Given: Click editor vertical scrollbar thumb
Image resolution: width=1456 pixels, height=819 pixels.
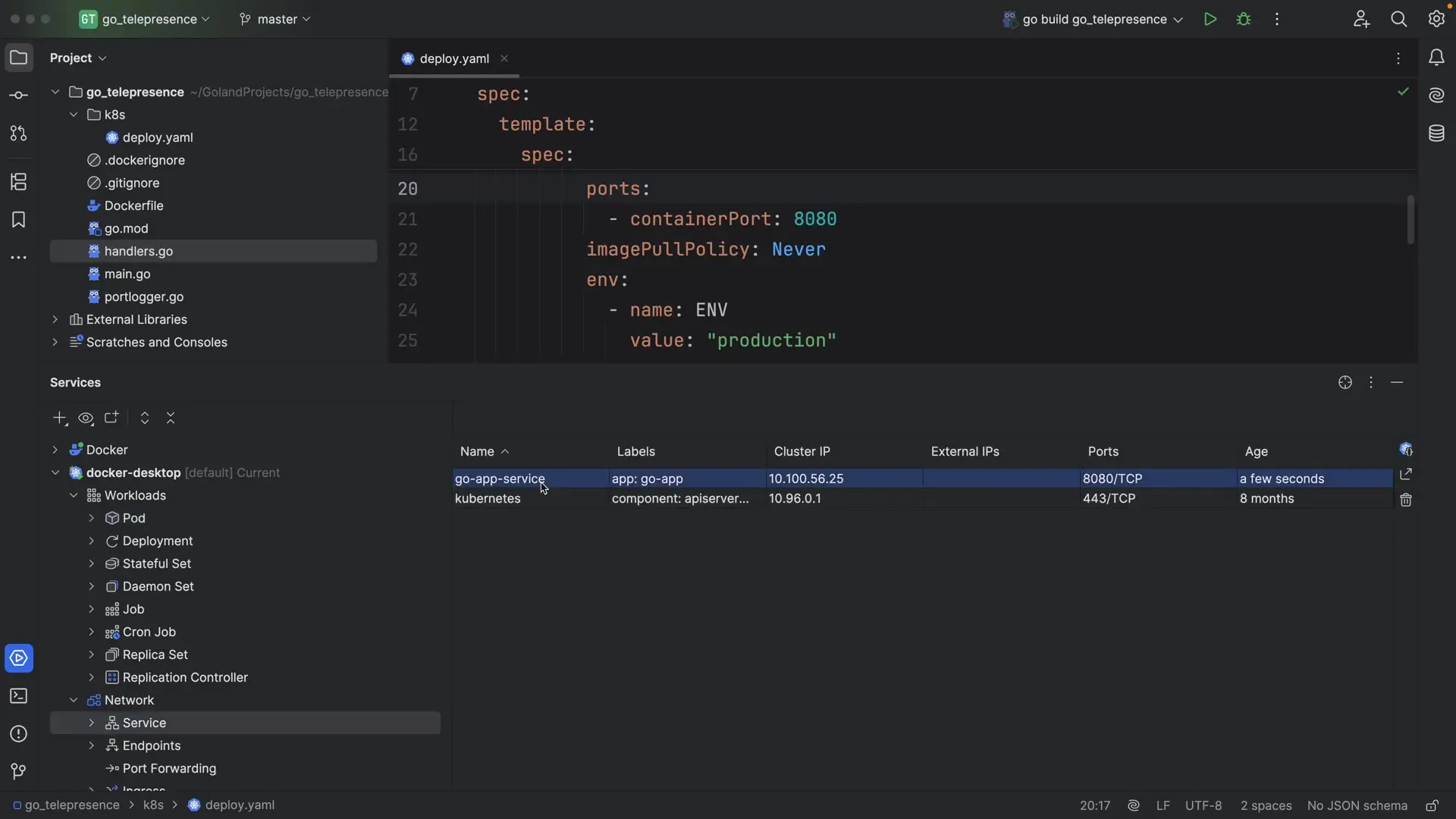Looking at the screenshot, I should [x=1410, y=220].
